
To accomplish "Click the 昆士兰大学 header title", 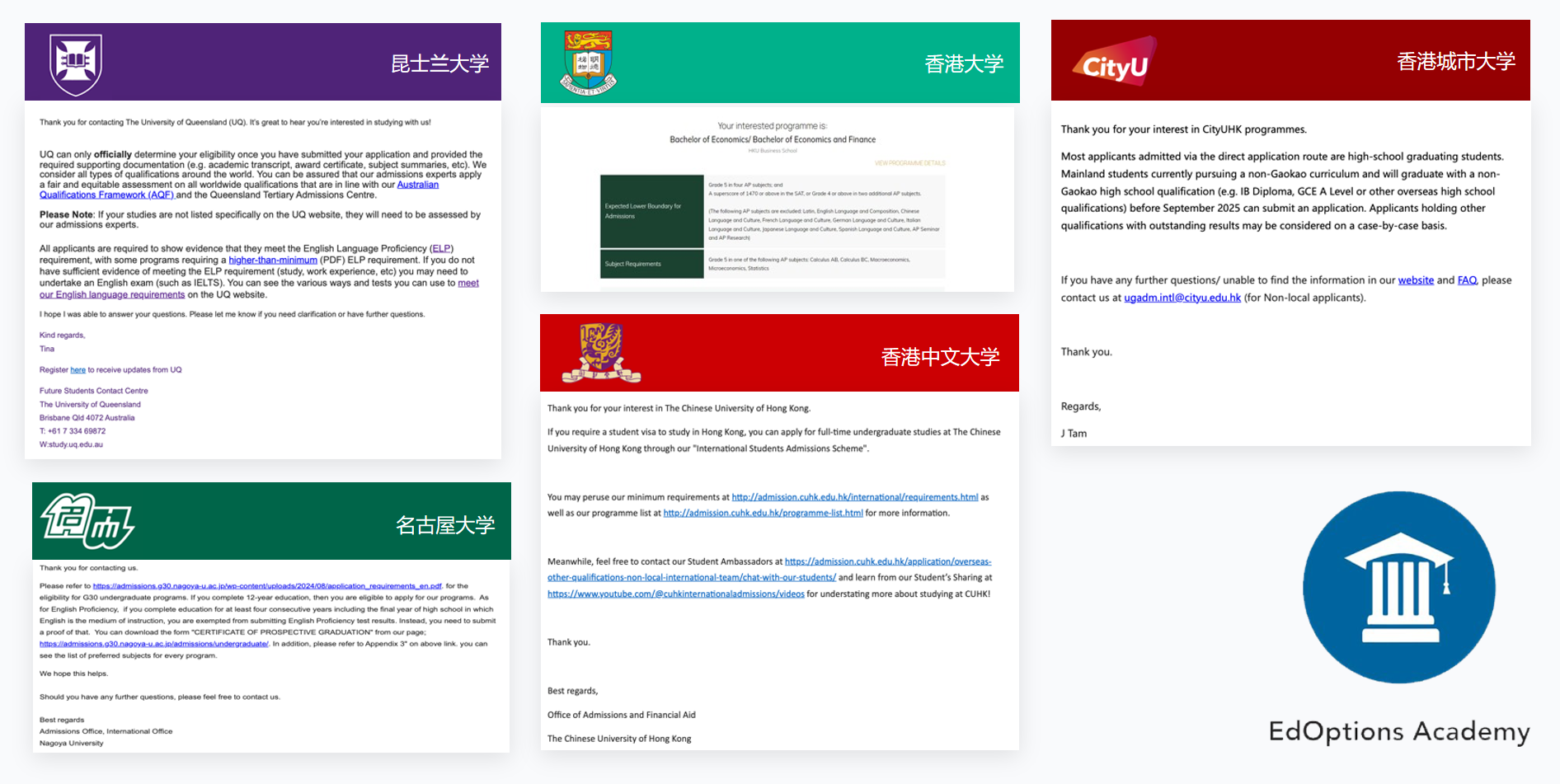I will tap(439, 63).
